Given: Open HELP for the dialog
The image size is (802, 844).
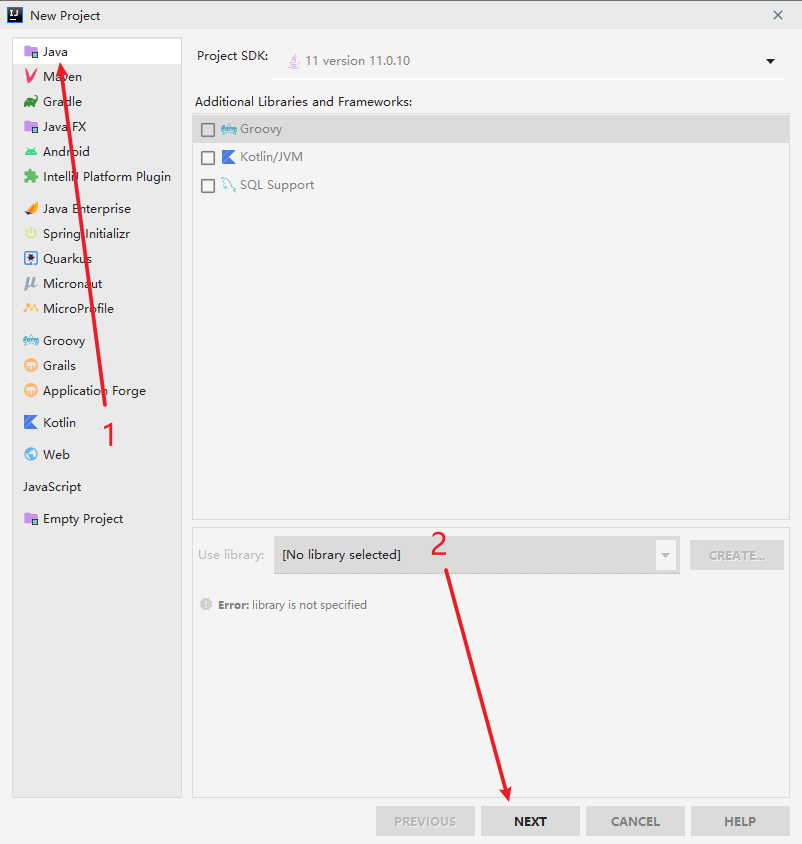Looking at the screenshot, I should pyautogui.click(x=740, y=821).
